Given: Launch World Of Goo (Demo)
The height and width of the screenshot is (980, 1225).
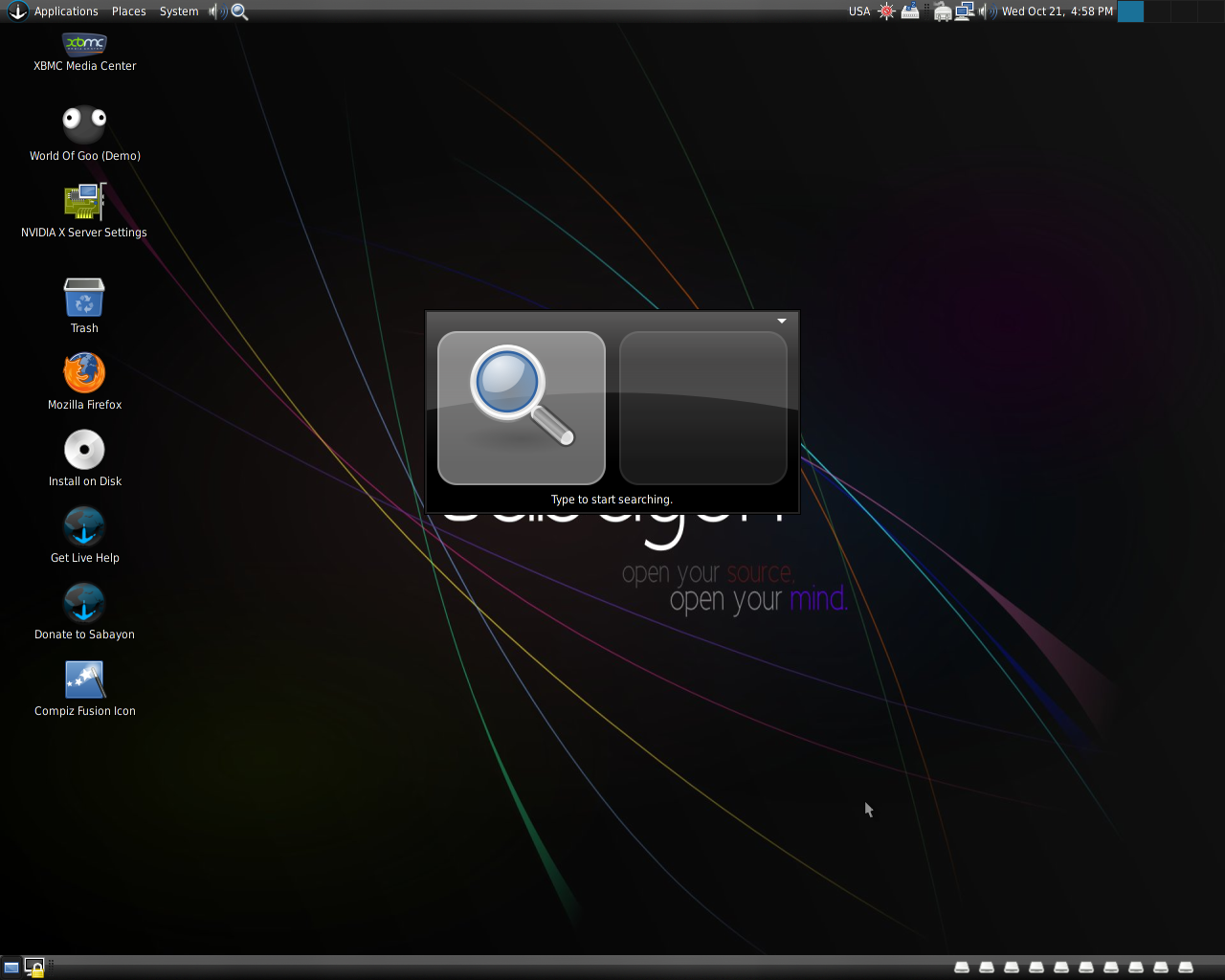Looking at the screenshot, I should coord(84,124).
